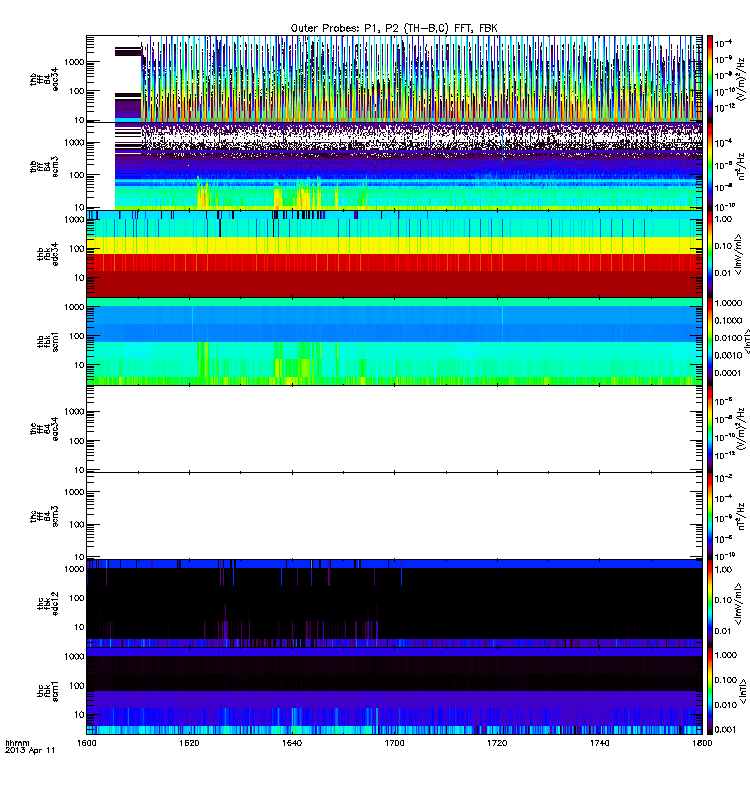The image size is (750, 800).
Task: Click the color bar beside thc fbk edc12 panel
Action: (710, 604)
